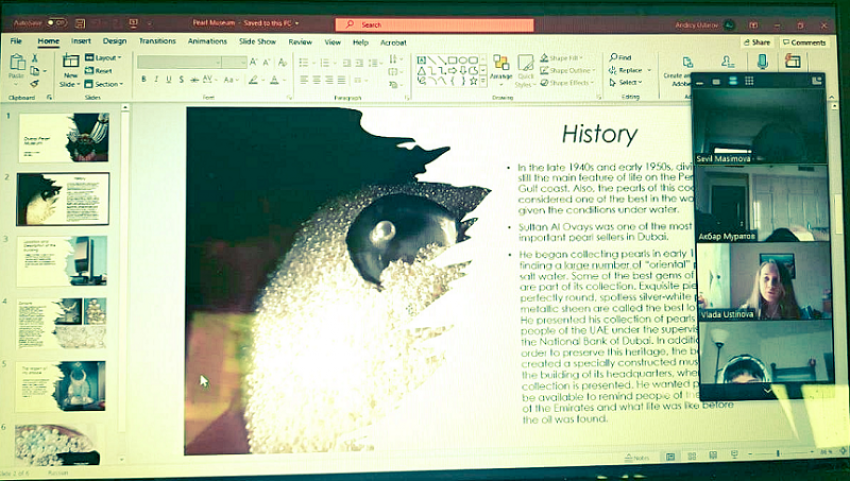Open the Comments button
The width and height of the screenshot is (850, 481).
coord(803,42)
